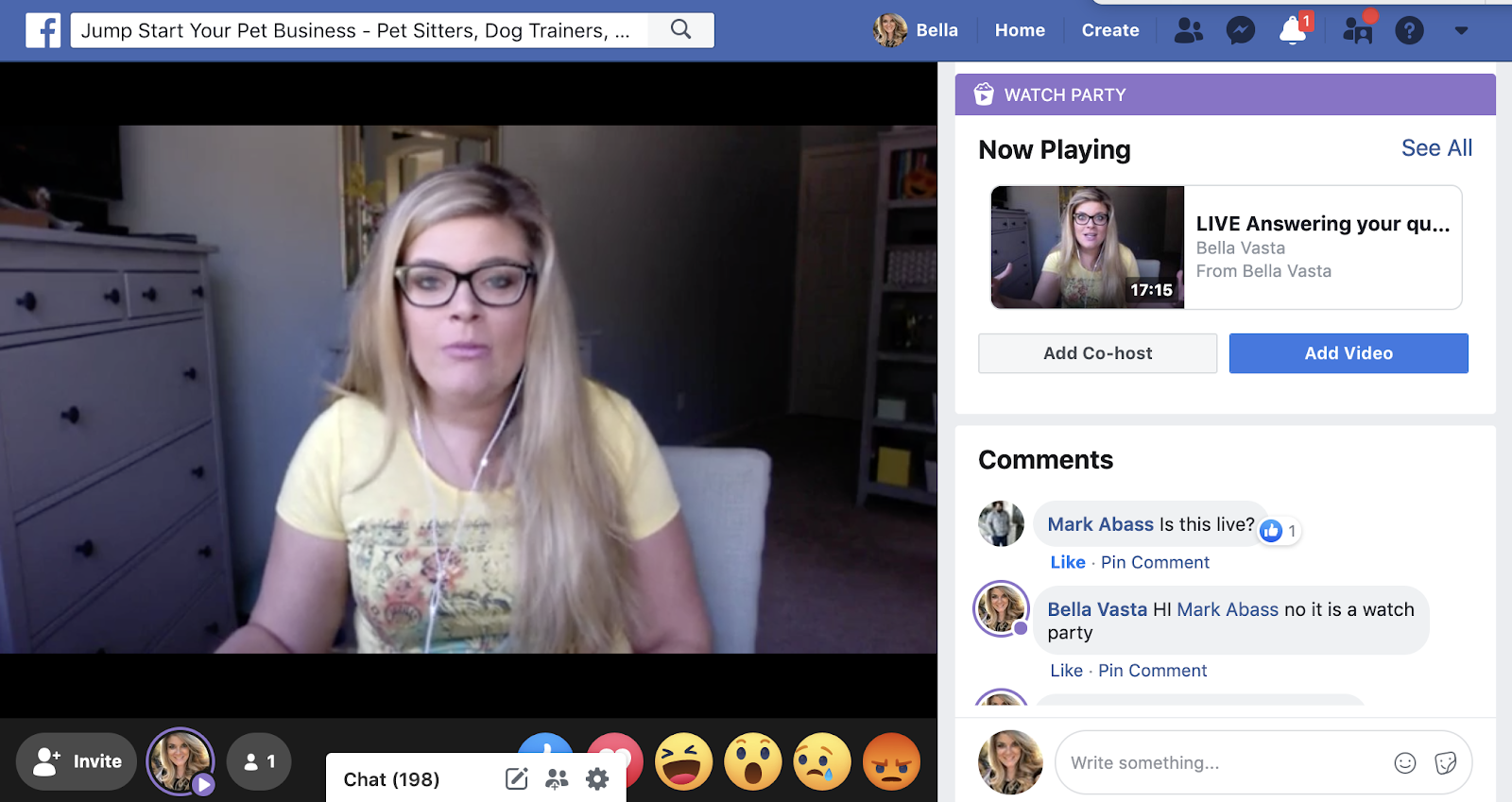
Task: Expand the account dropdown arrow
Action: [x=1461, y=31]
